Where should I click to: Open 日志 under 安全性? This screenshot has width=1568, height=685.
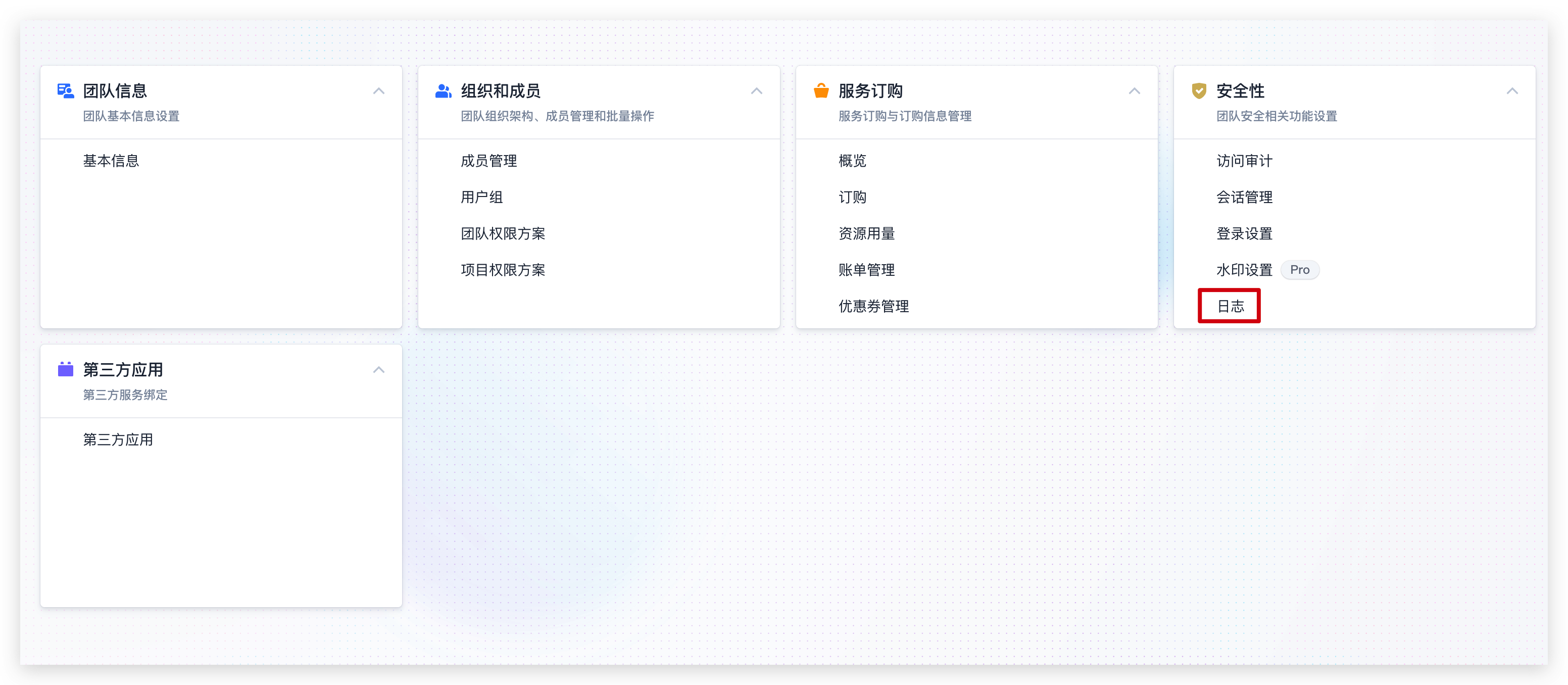1230,306
